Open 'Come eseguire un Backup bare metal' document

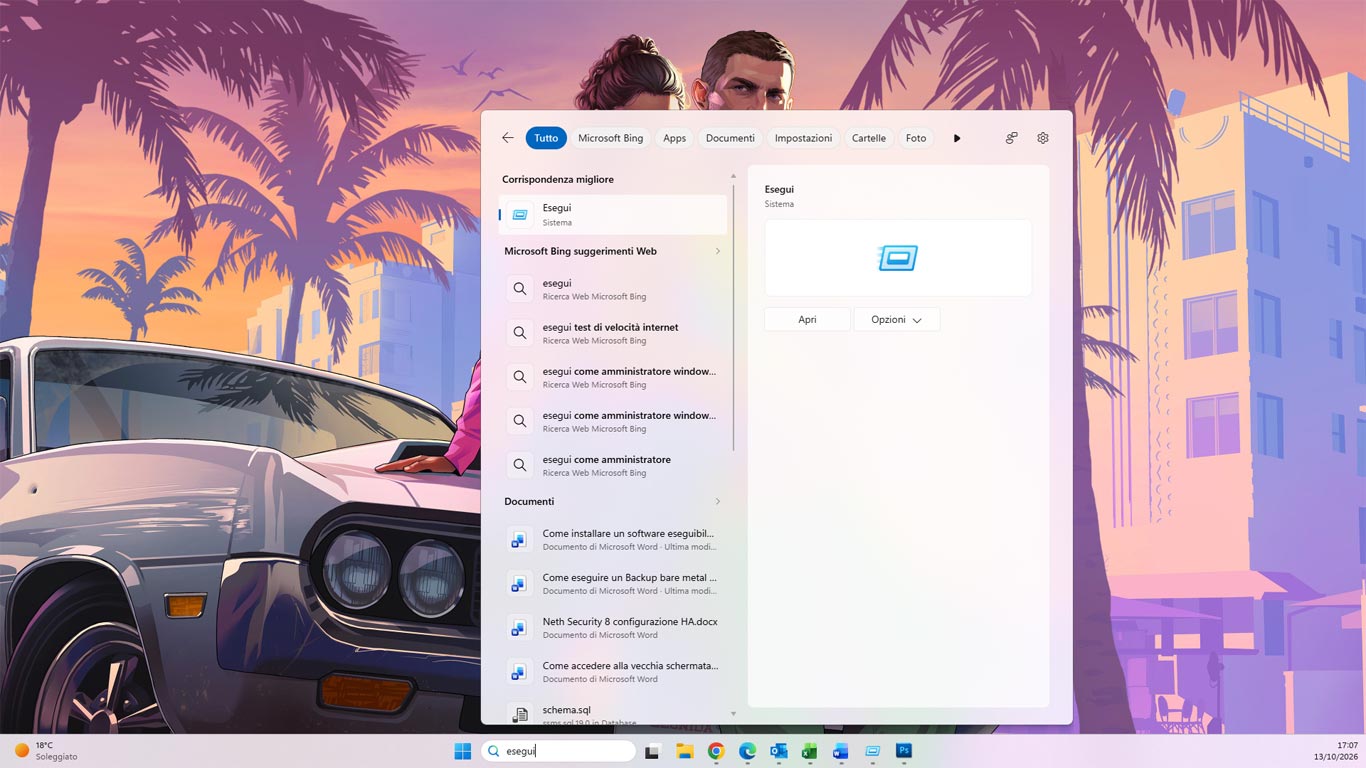pos(613,583)
